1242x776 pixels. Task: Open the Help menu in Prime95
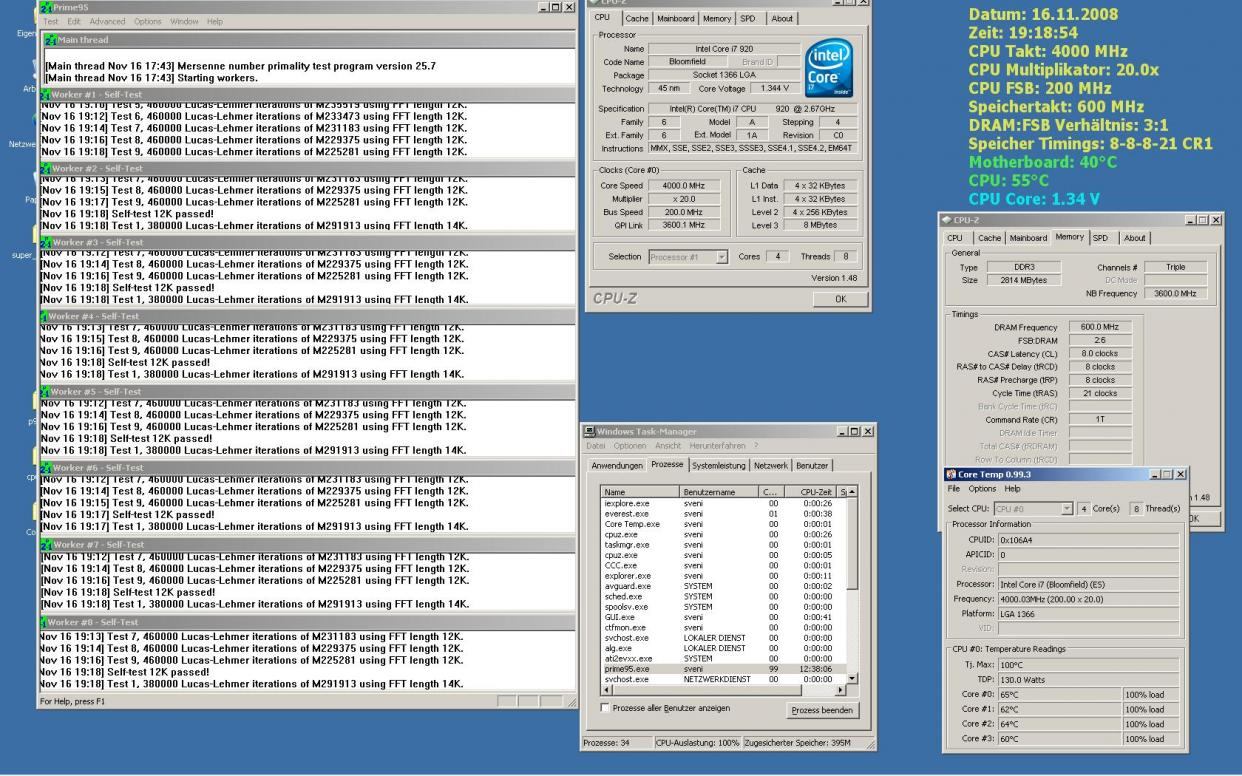tap(215, 22)
